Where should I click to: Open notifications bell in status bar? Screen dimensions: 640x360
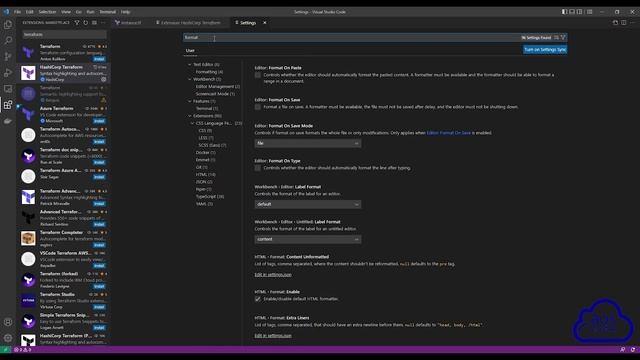[x=633, y=350]
